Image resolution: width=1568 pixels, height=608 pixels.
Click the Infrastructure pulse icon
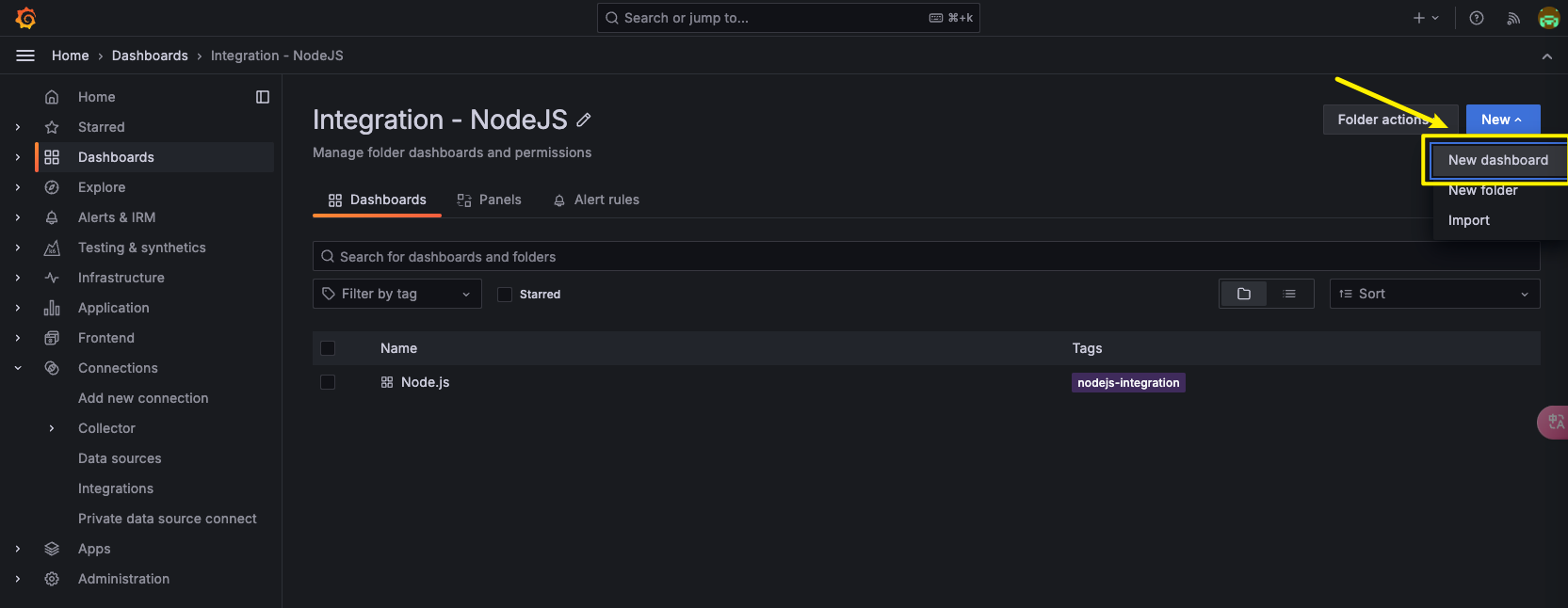[52, 278]
